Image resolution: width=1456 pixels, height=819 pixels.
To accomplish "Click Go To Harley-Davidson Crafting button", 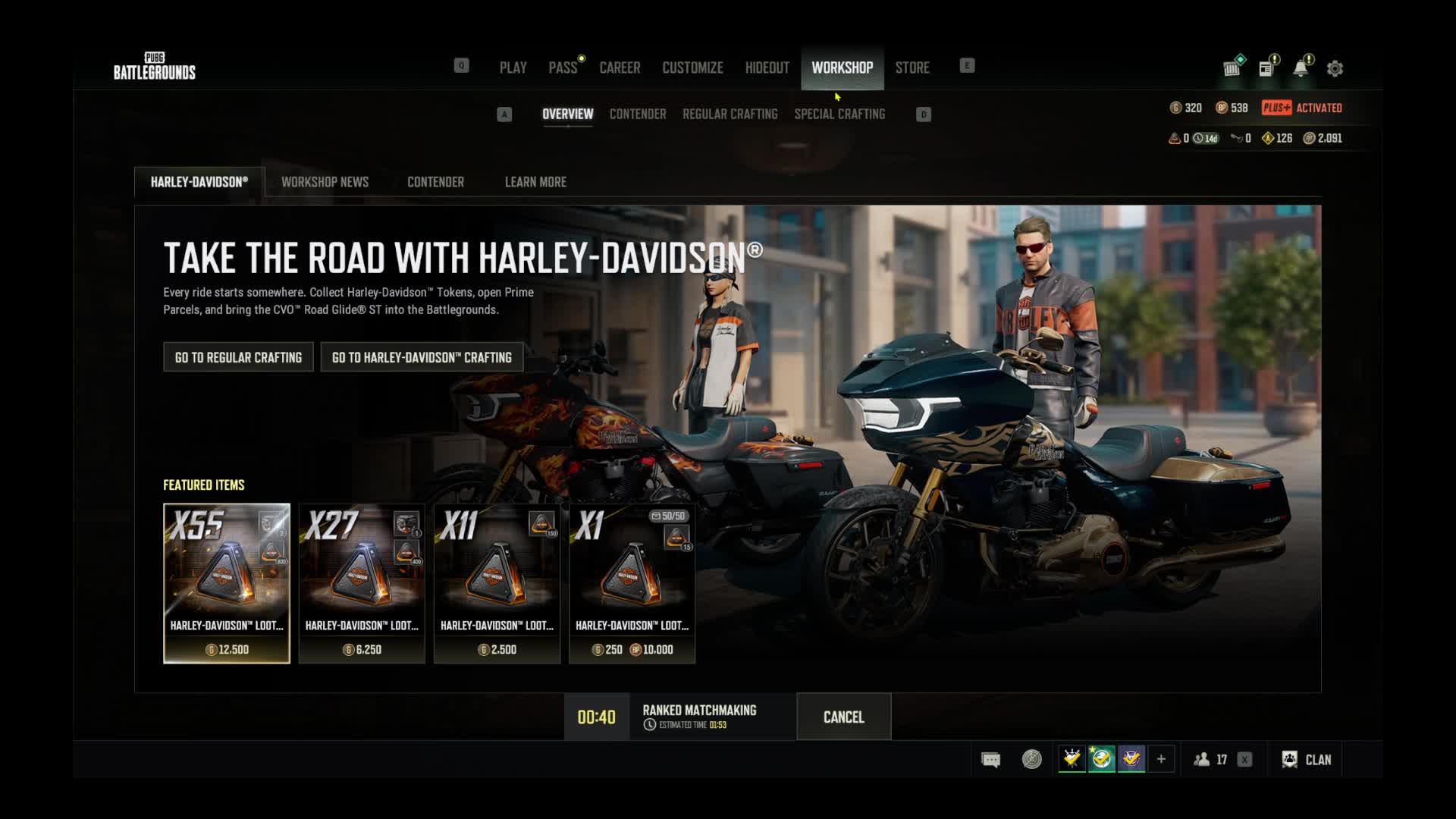I will tap(422, 357).
